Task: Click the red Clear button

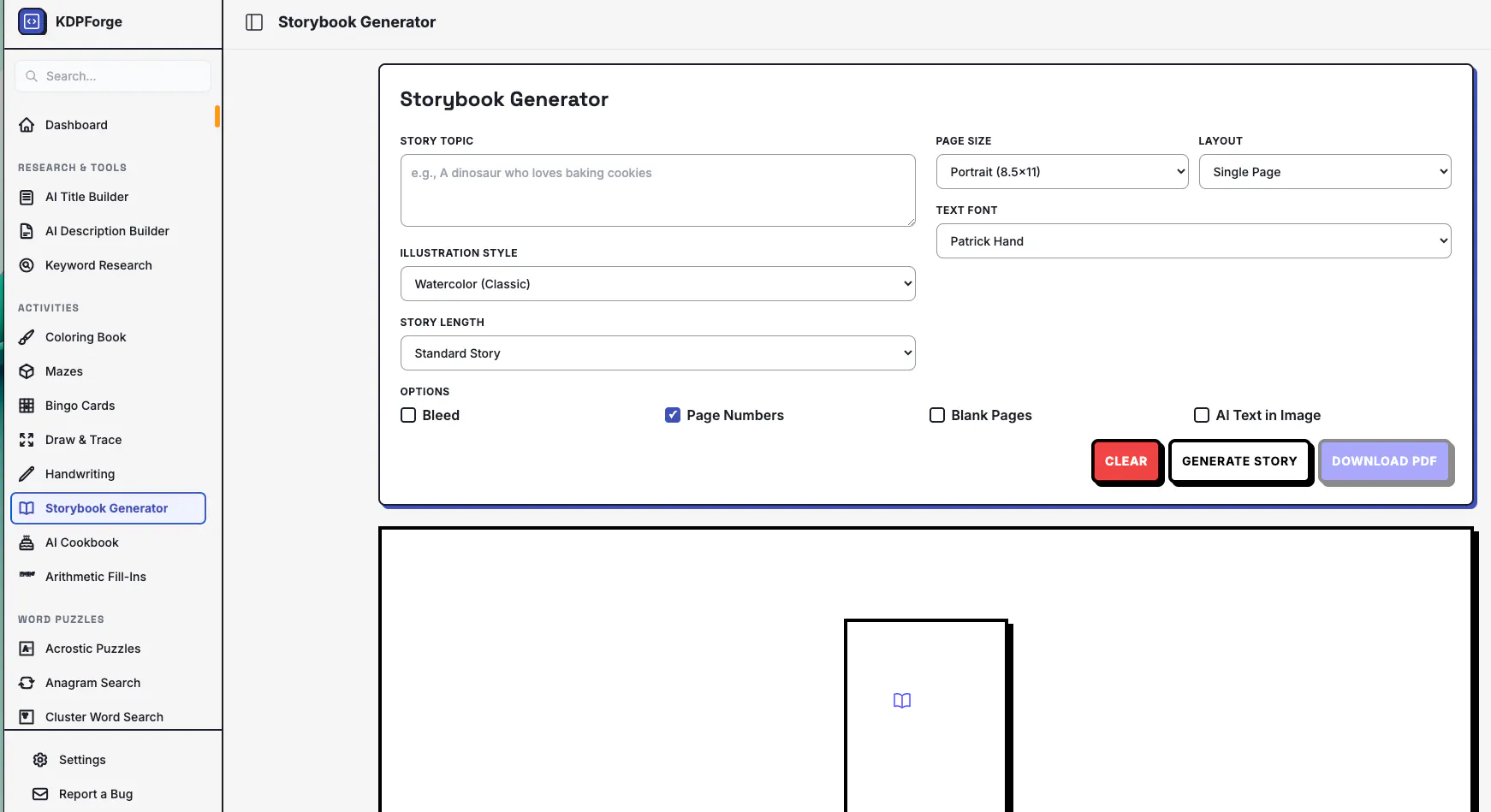Action: (1126, 461)
